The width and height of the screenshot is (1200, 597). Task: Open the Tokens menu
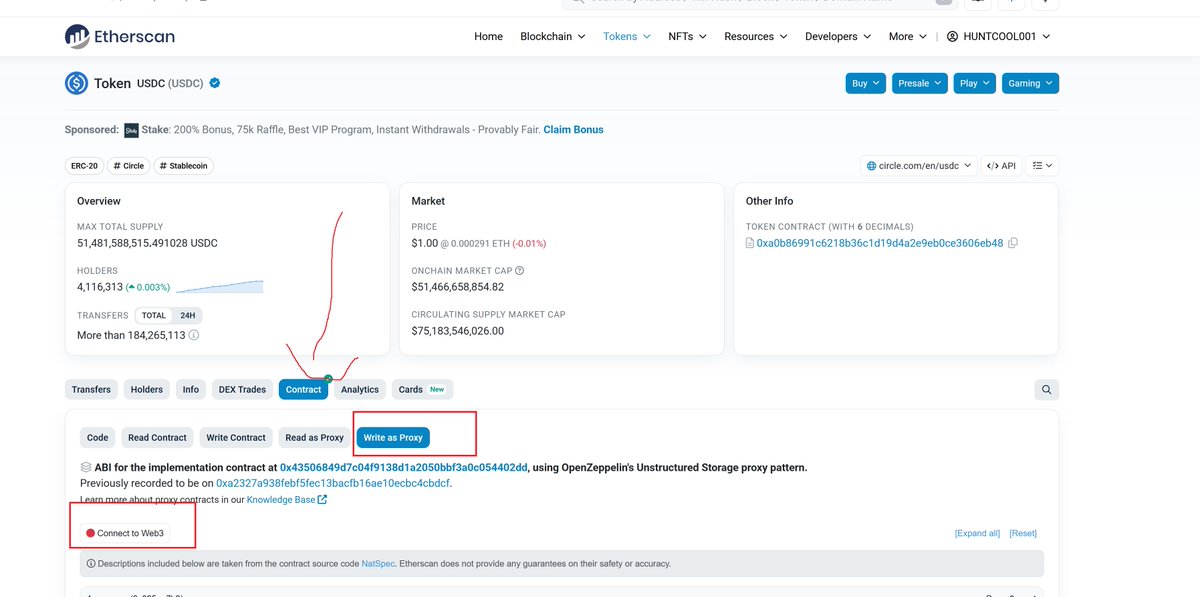pyautogui.click(x=627, y=36)
